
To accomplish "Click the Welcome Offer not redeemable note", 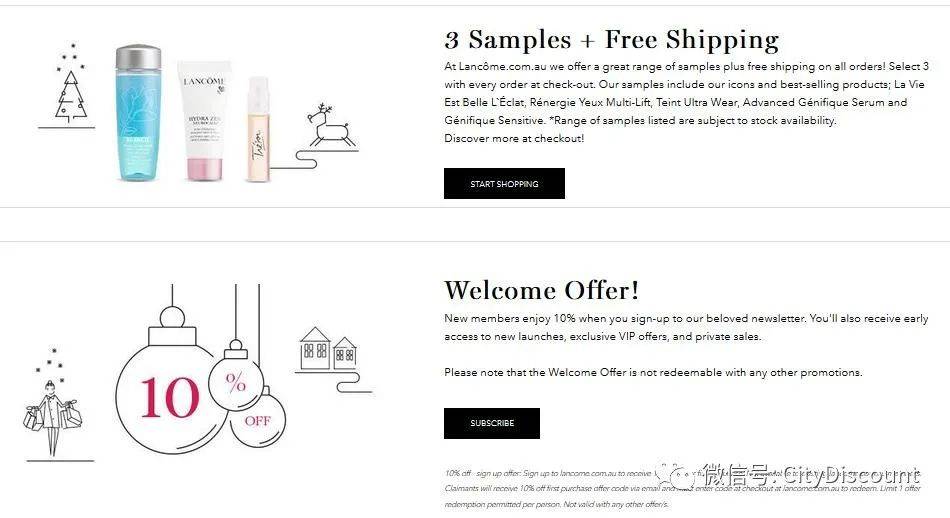I will [x=653, y=372].
